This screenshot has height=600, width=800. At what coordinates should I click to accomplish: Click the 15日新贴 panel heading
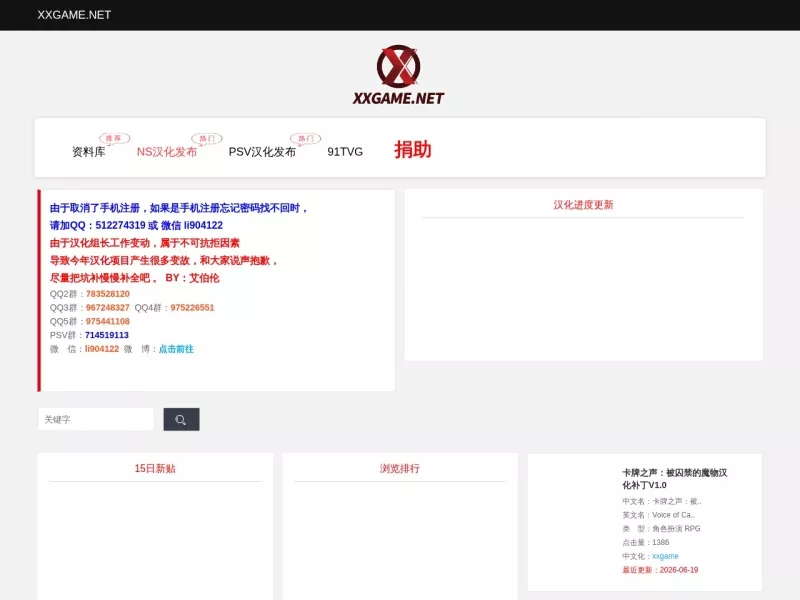[x=155, y=468]
